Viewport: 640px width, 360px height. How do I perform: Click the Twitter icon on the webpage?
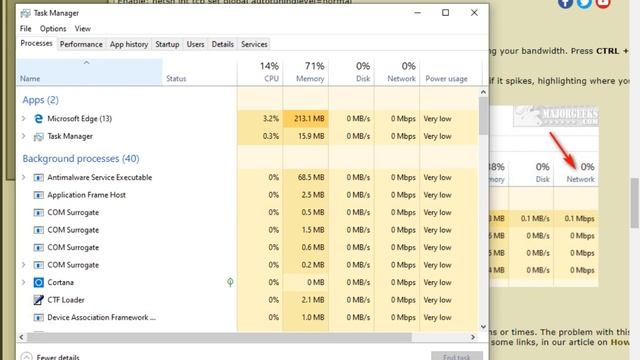point(584,3)
